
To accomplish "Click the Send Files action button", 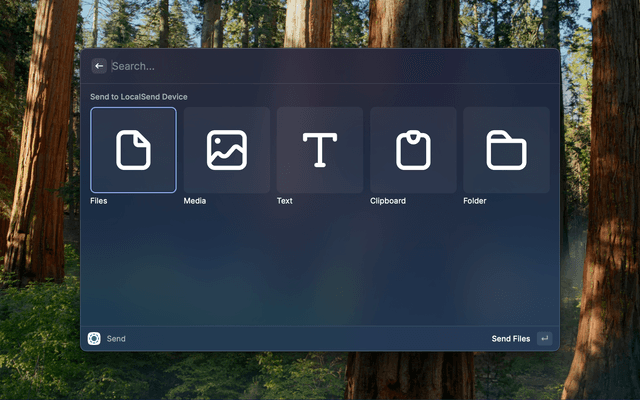I will pyautogui.click(x=511, y=339).
